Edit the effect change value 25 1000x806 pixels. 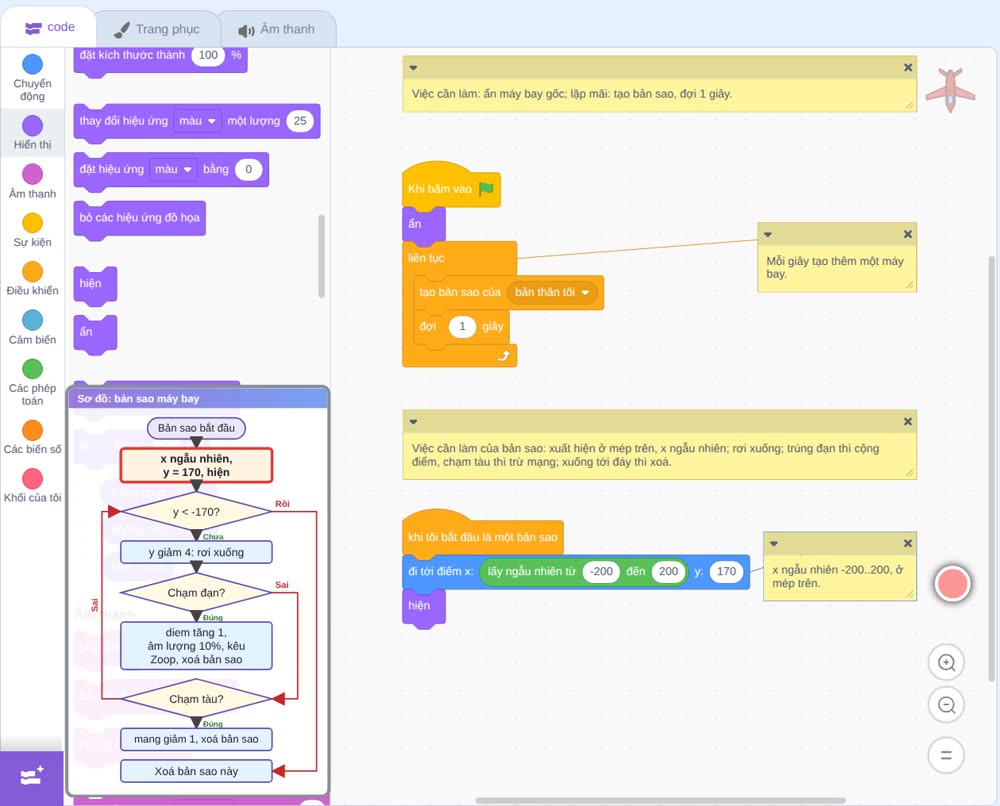(x=300, y=121)
